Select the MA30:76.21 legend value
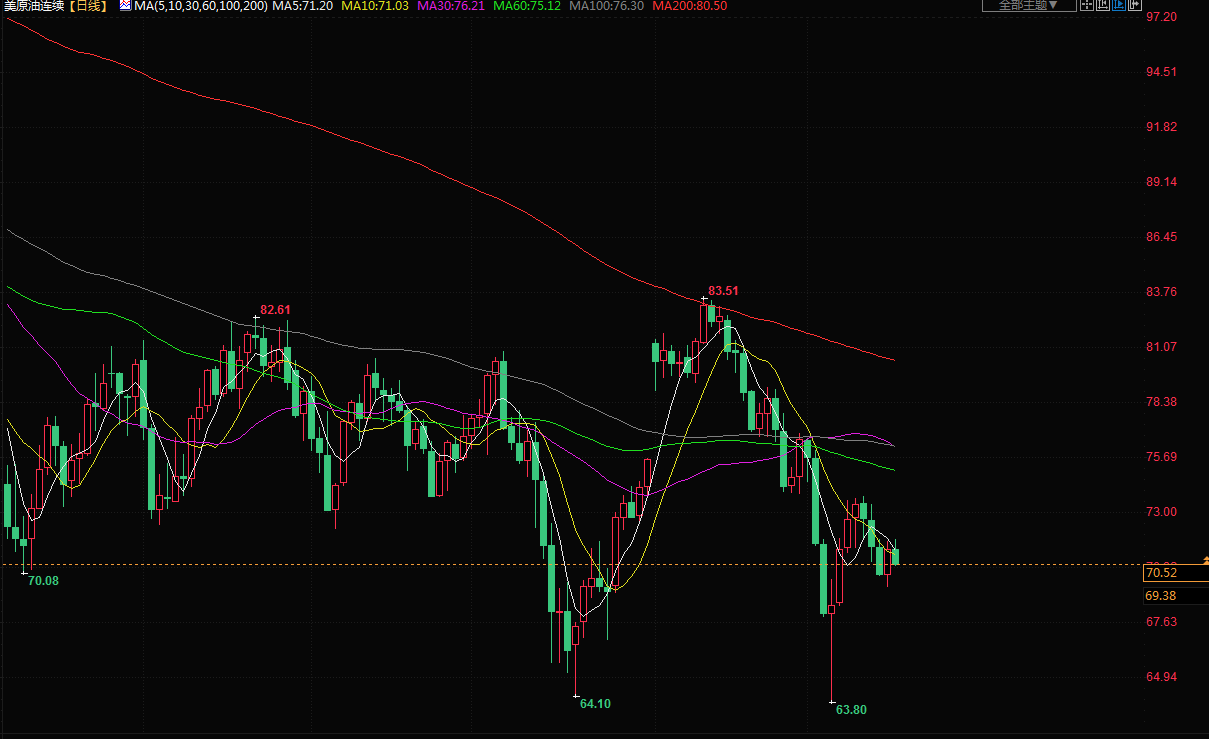Screen dimensions: 1209x739 click(x=450, y=6)
